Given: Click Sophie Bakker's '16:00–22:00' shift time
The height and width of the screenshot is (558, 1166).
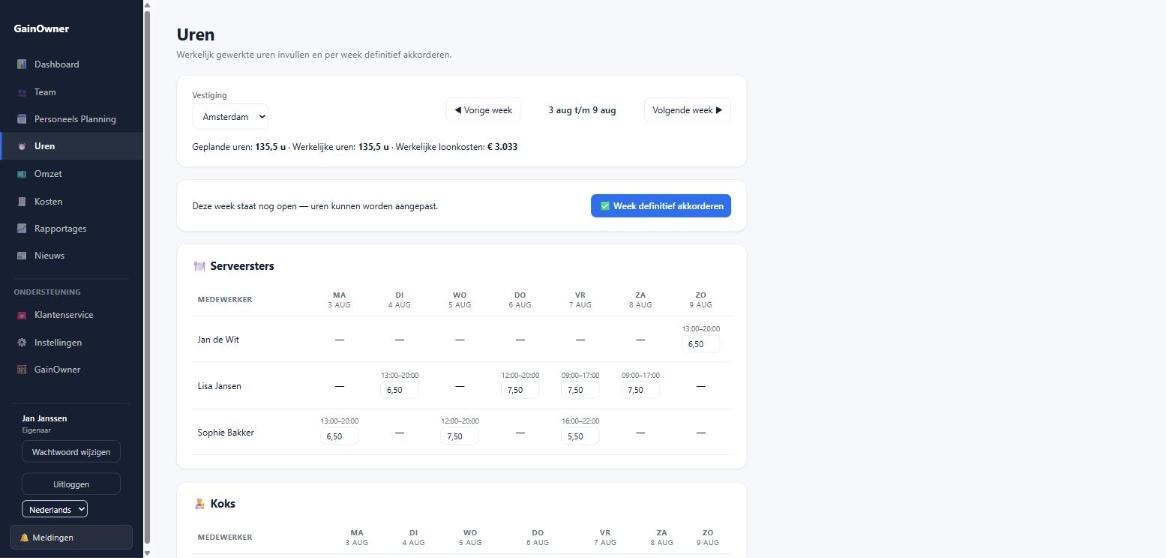Looking at the screenshot, I should pos(580,421).
